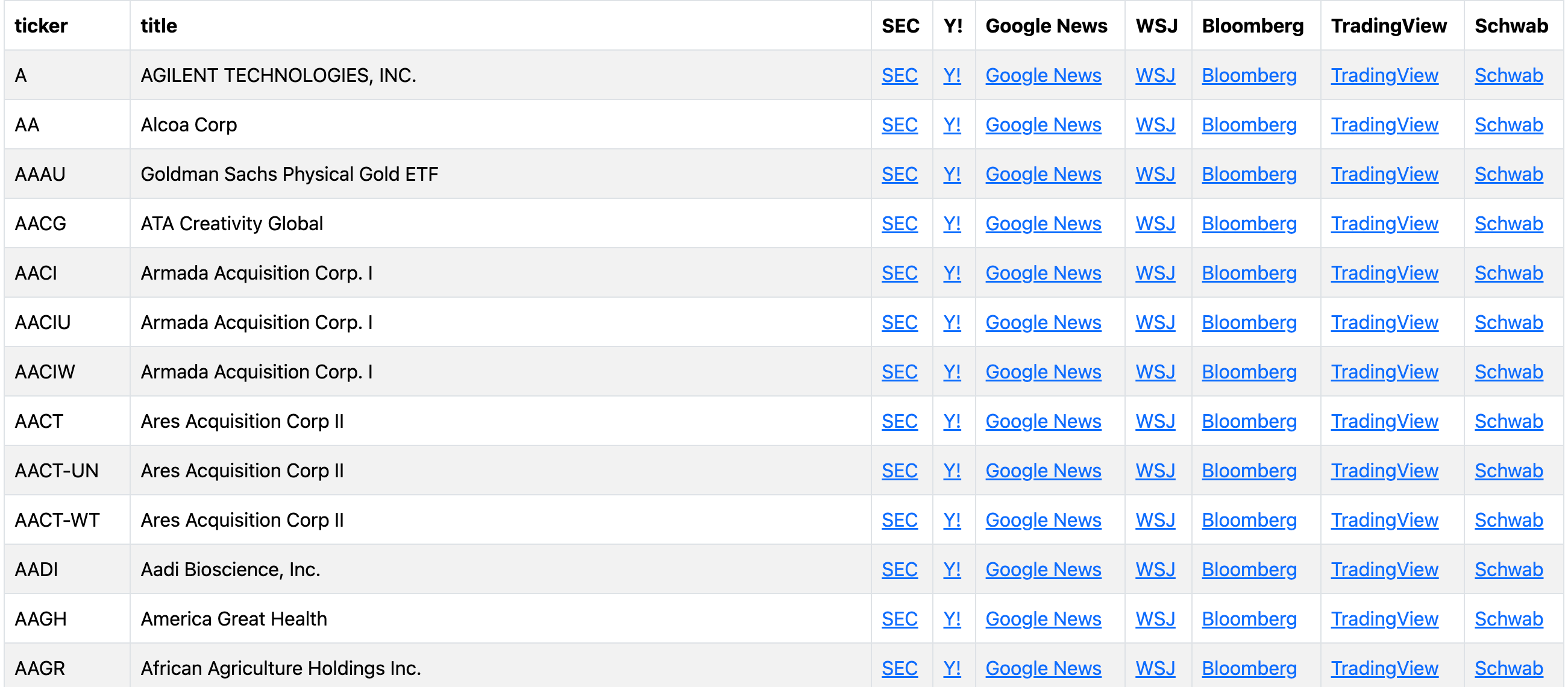Open Y! link for Aadi Bioscience row
The width and height of the screenshot is (1568, 687).
[x=952, y=569]
